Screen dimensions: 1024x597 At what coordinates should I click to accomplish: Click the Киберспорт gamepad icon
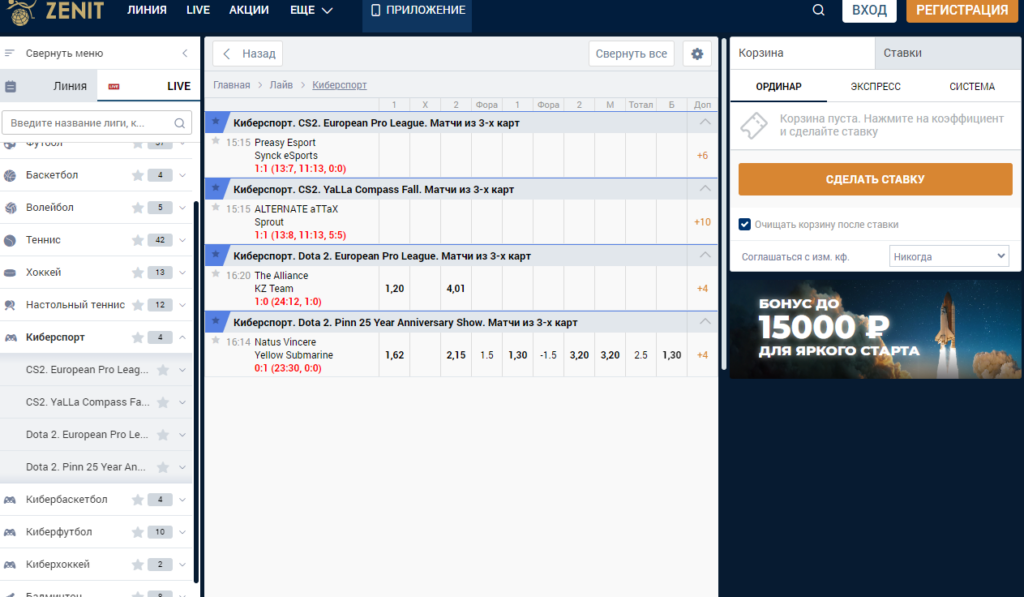[x=10, y=337]
